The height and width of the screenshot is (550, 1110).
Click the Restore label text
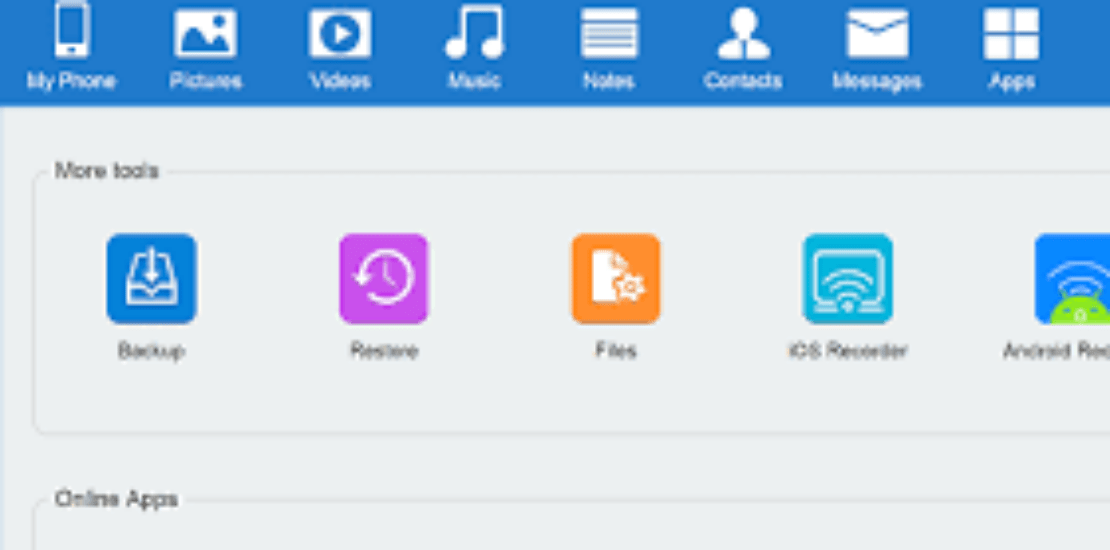[384, 350]
